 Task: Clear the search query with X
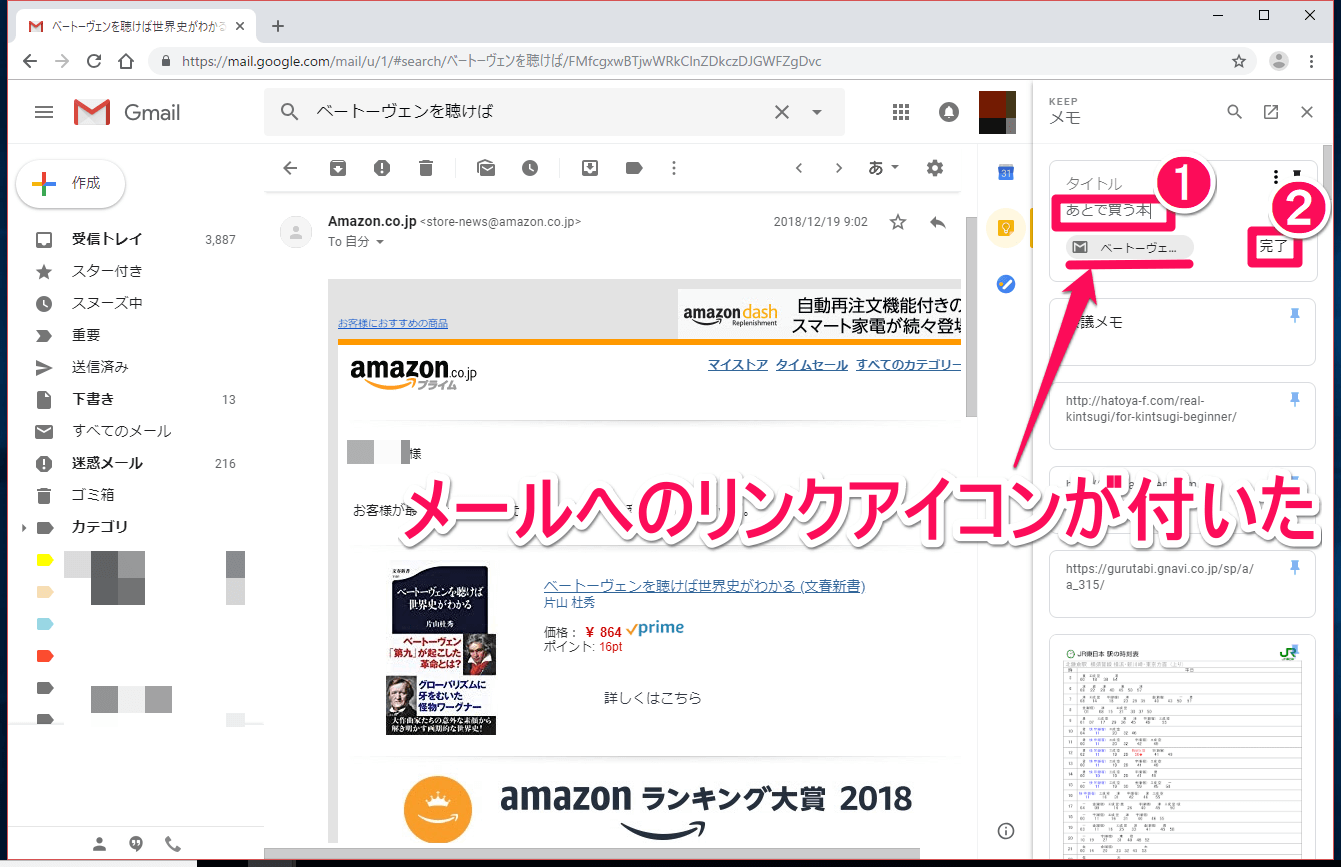(x=782, y=112)
